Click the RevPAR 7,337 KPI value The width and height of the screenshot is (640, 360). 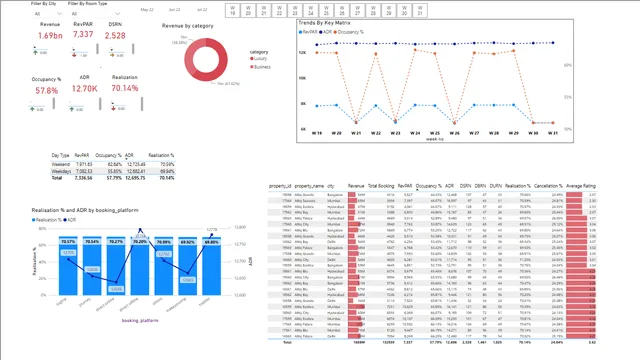point(83,34)
